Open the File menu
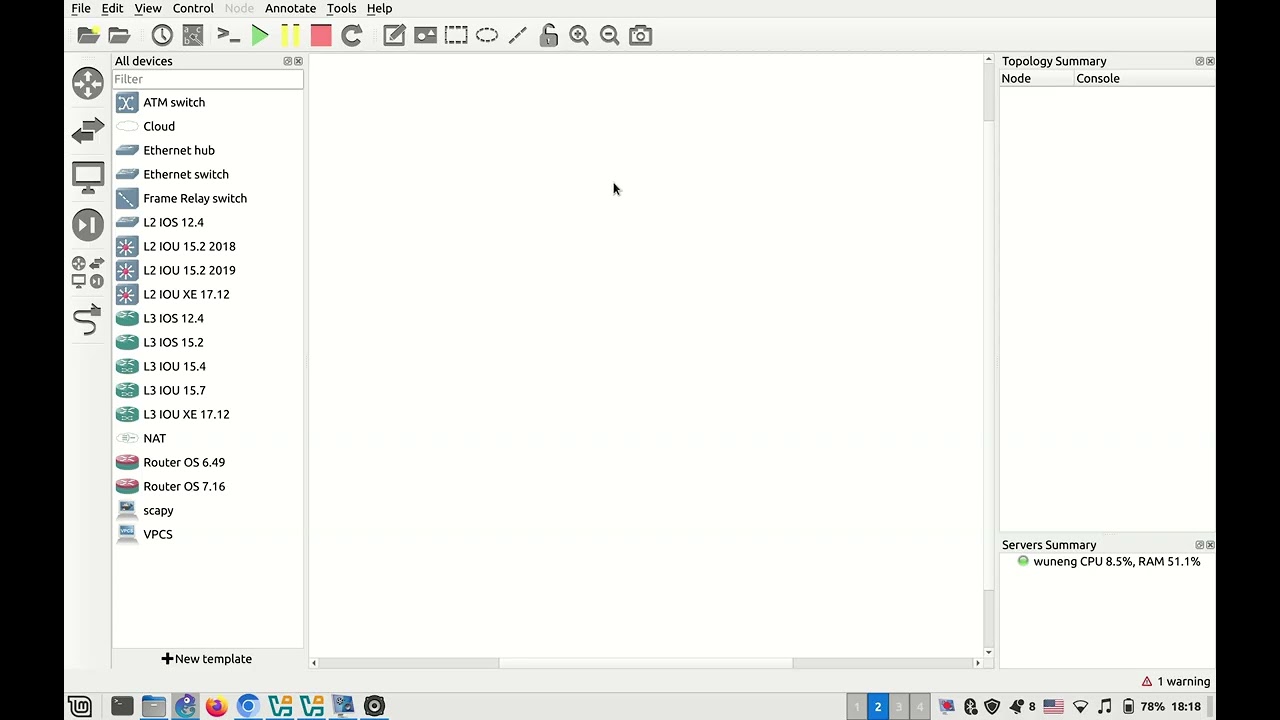1280x720 pixels. coord(81,8)
